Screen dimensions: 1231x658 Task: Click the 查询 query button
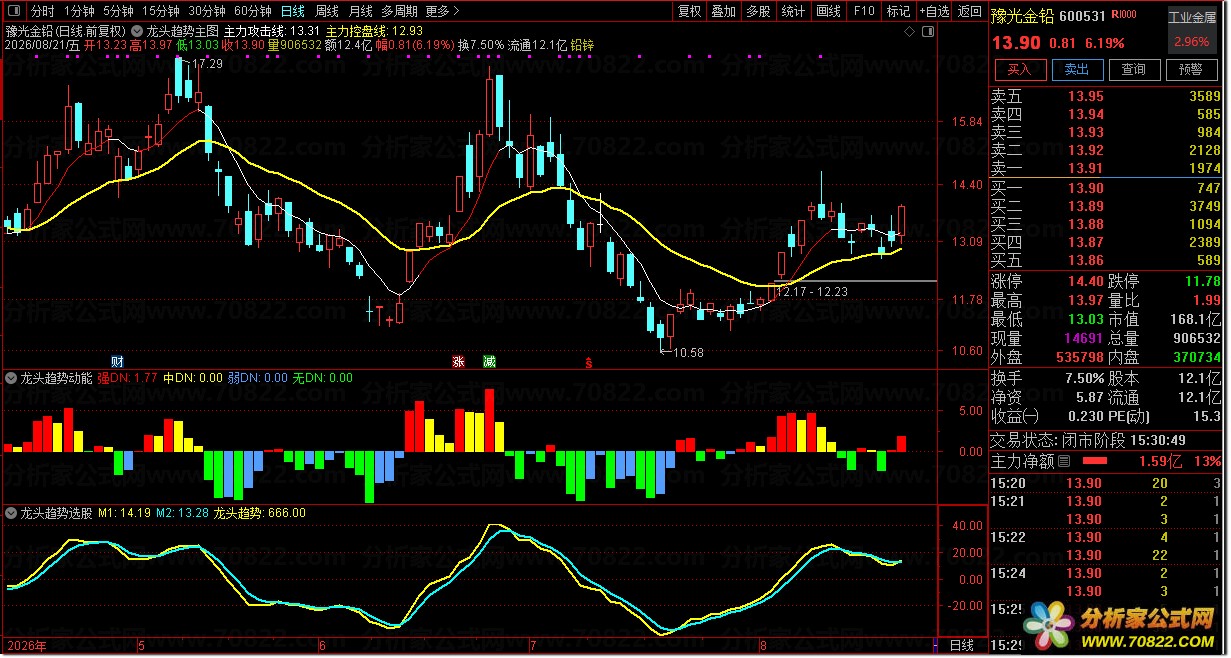coord(1133,69)
